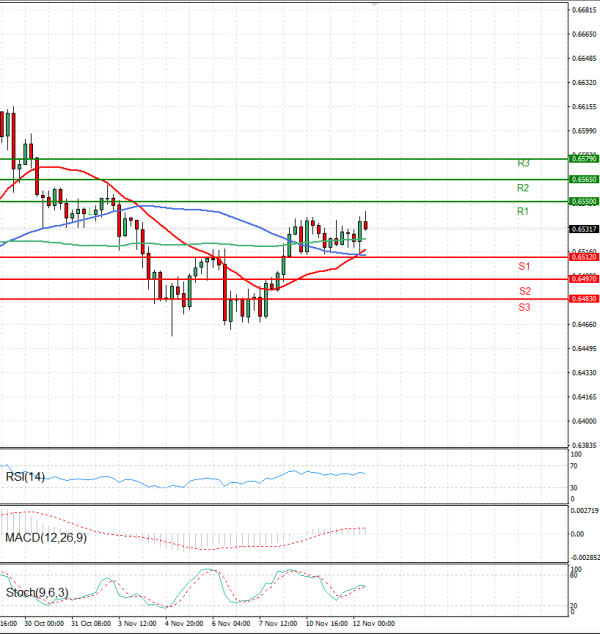Click the green 0.65500 price tag
Viewport: 600px width, 634px height.
click(x=583, y=201)
